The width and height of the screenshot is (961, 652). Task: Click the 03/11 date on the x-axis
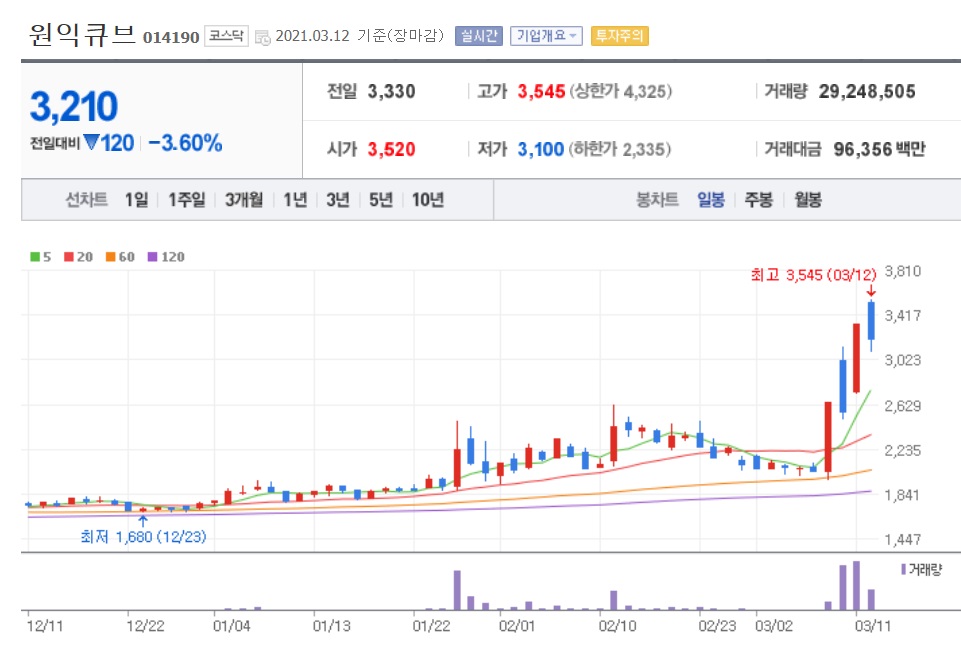873,626
